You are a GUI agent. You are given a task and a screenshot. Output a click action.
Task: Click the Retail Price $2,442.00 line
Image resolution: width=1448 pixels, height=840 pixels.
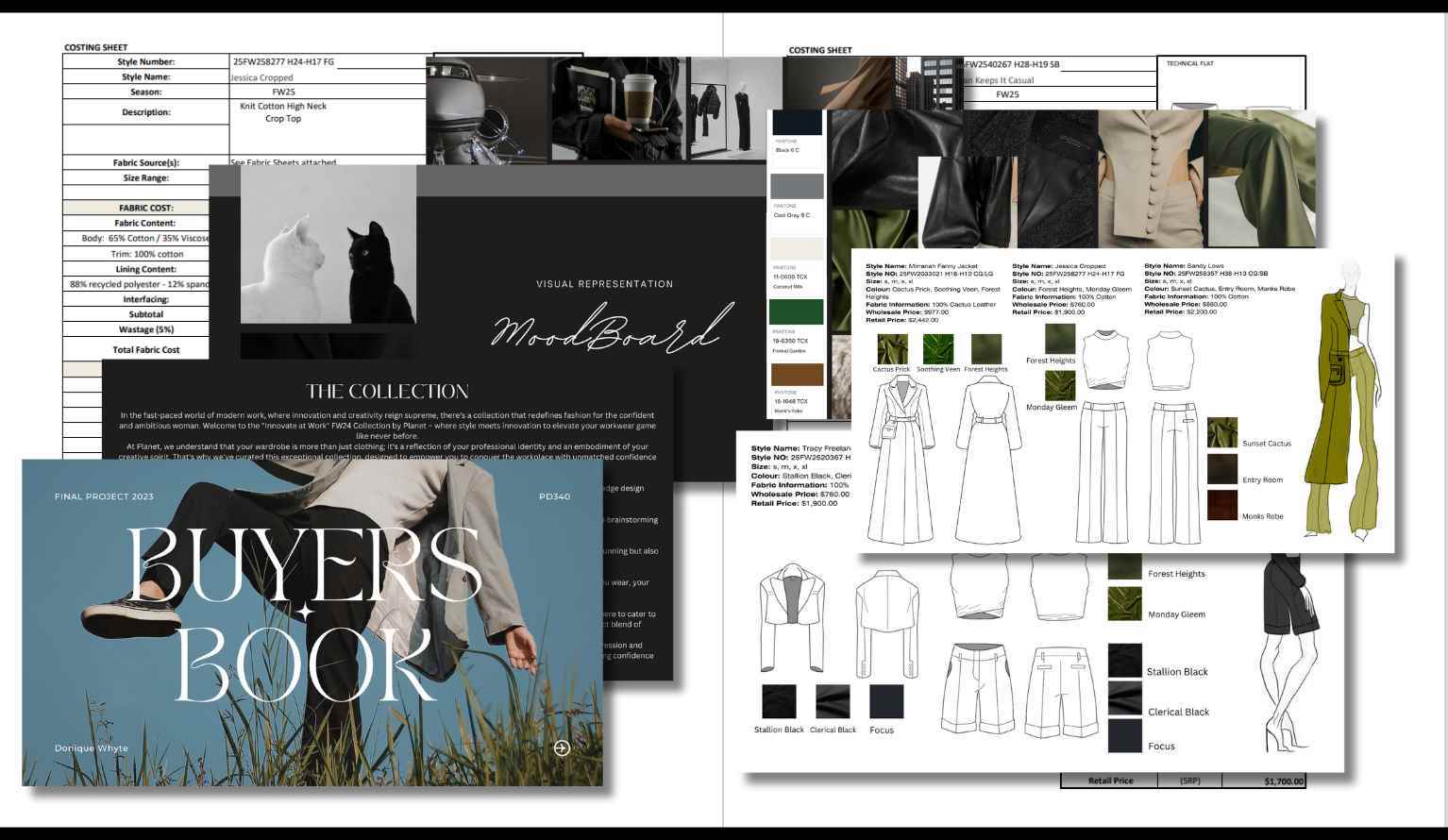tap(901, 320)
